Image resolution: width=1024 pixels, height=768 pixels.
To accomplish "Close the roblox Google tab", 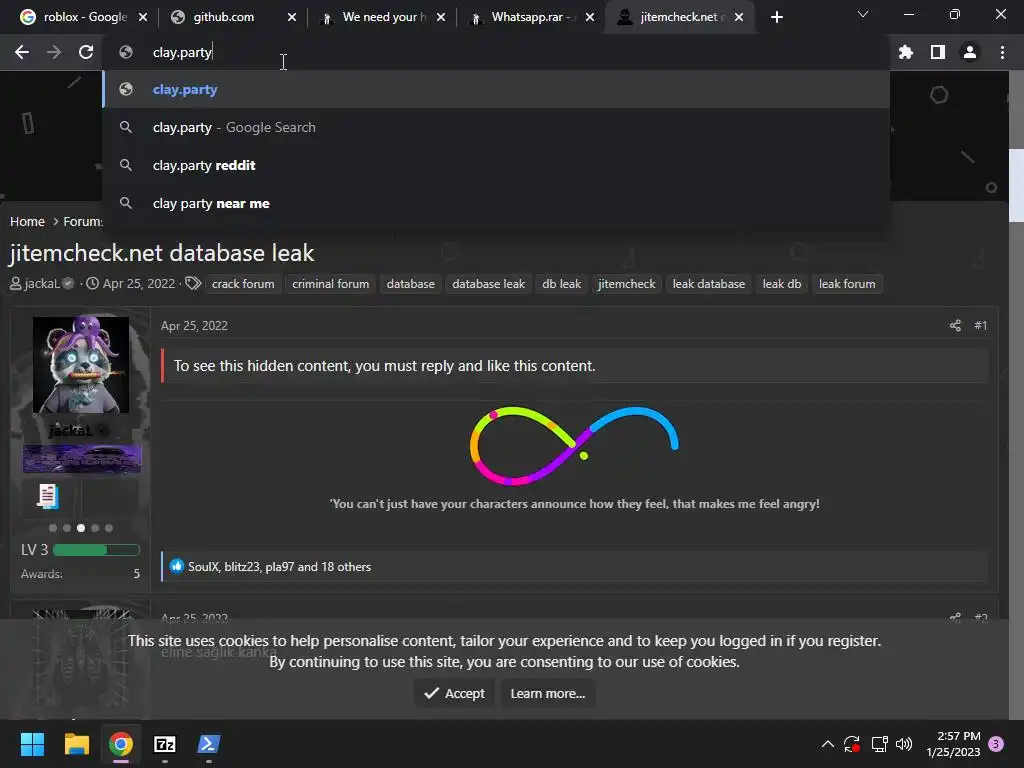I will [x=143, y=17].
